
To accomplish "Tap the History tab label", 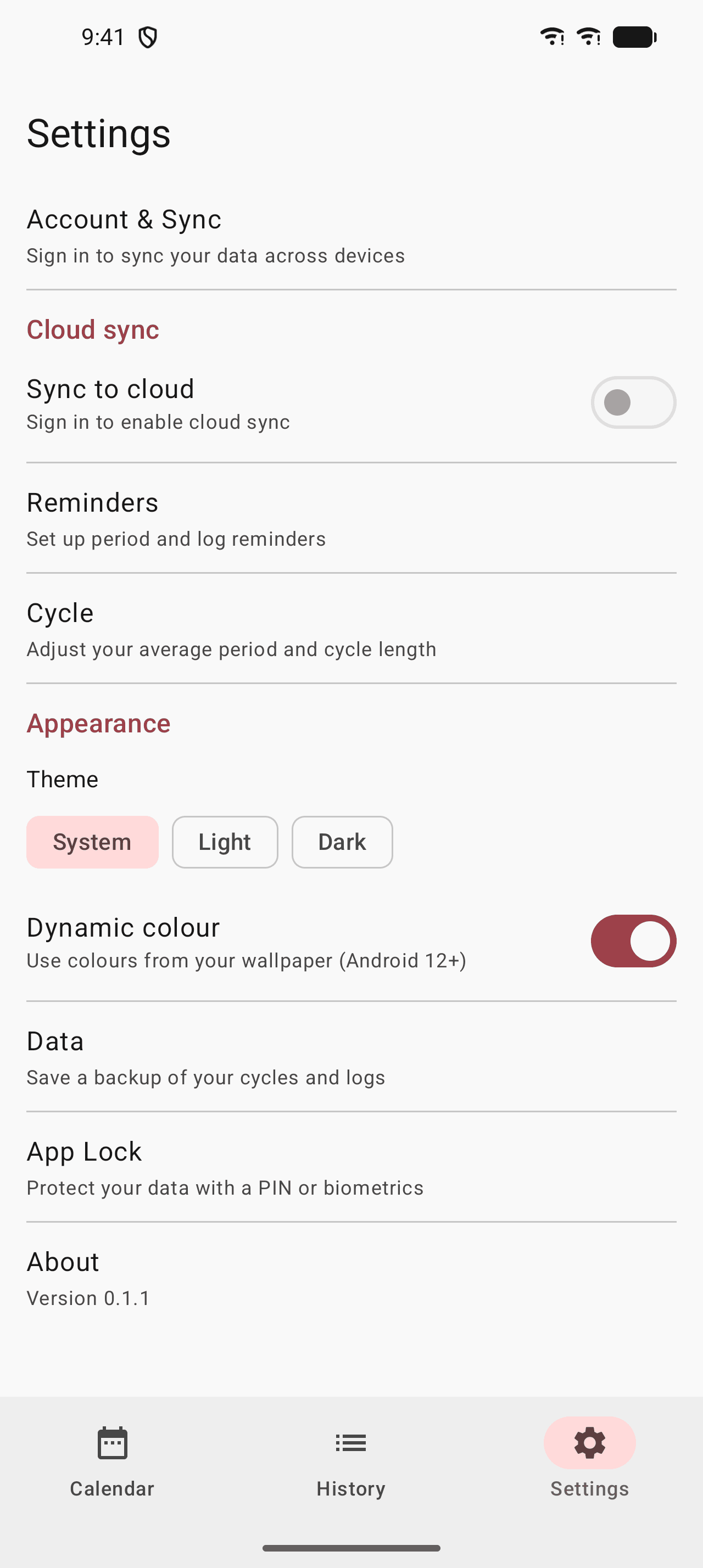I will click(x=350, y=1489).
